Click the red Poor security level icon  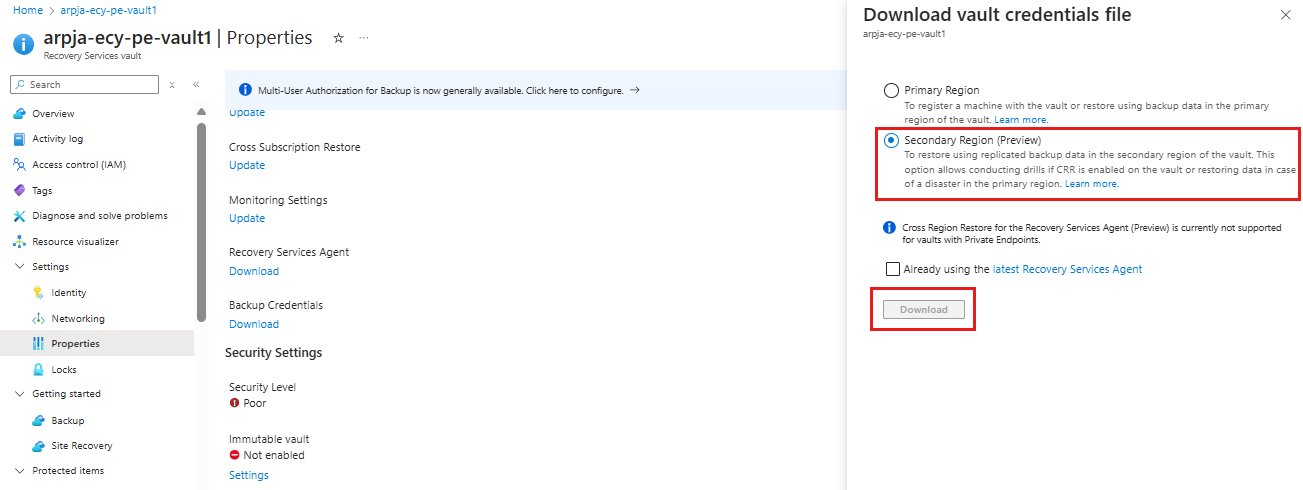(234, 403)
